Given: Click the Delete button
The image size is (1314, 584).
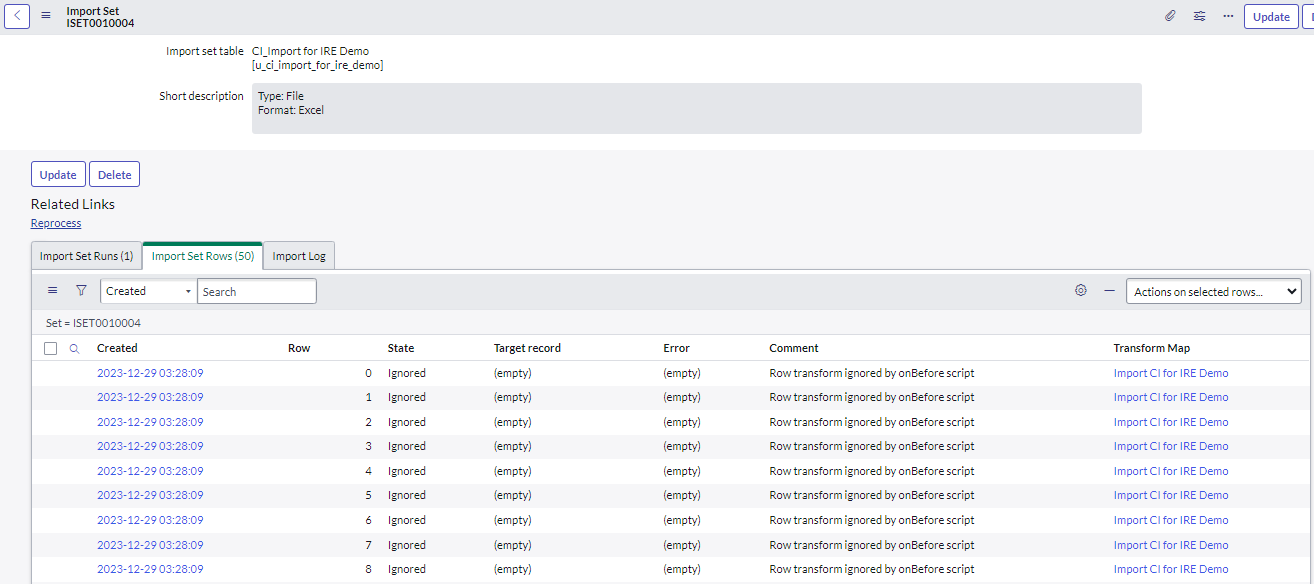Looking at the screenshot, I should click(114, 174).
